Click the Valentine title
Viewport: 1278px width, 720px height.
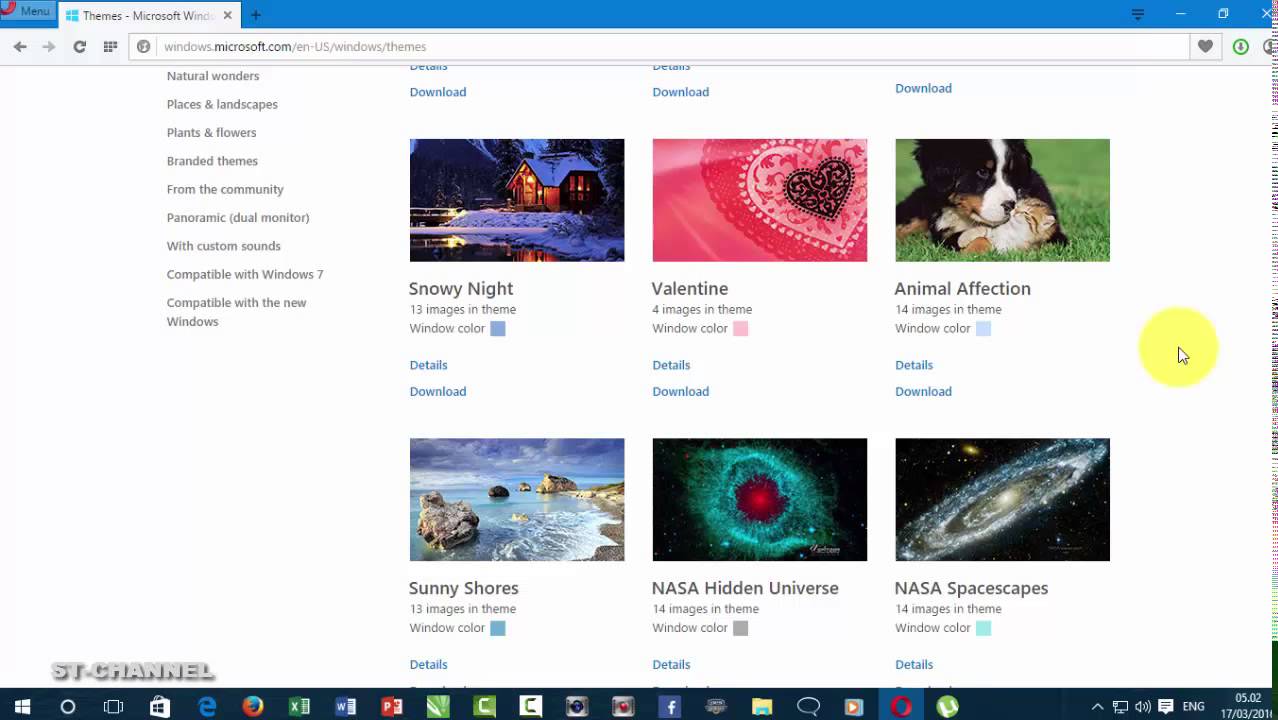coord(690,288)
